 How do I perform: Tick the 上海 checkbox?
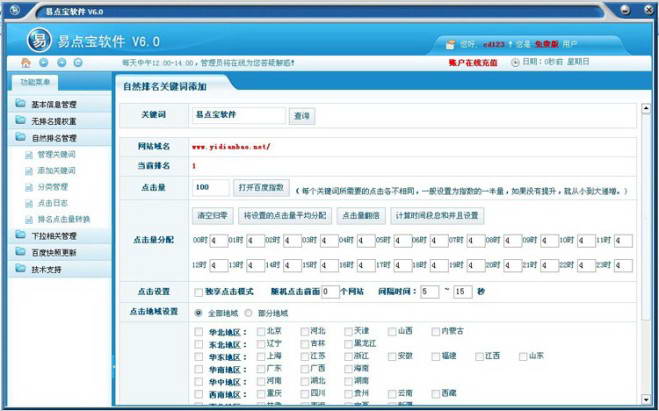coord(261,356)
